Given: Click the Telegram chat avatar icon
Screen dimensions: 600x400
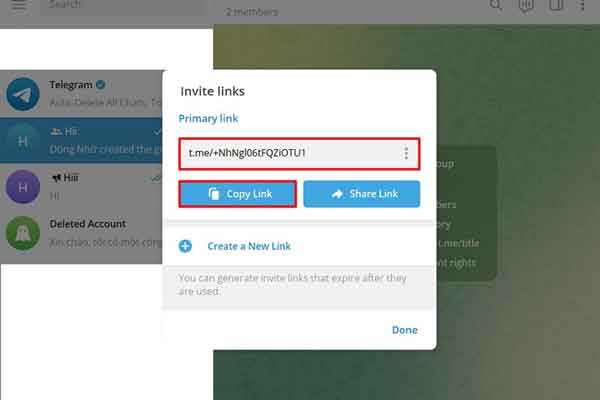Looking at the screenshot, I should pos(23,94).
